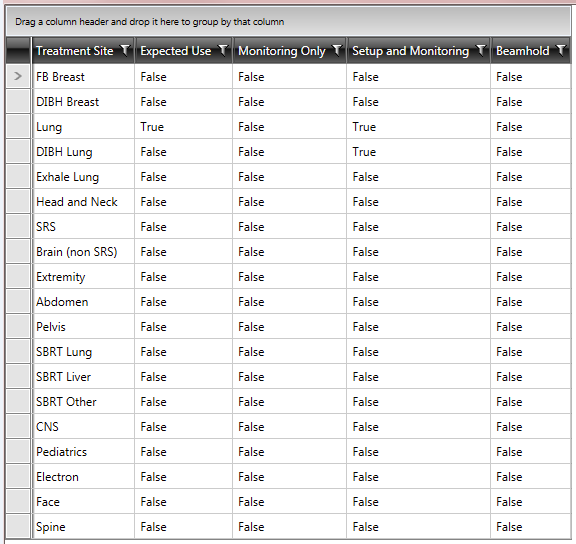This screenshot has width=576, height=544.
Task: Select row header beside Spine
Action: pyautogui.click(x=18, y=526)
